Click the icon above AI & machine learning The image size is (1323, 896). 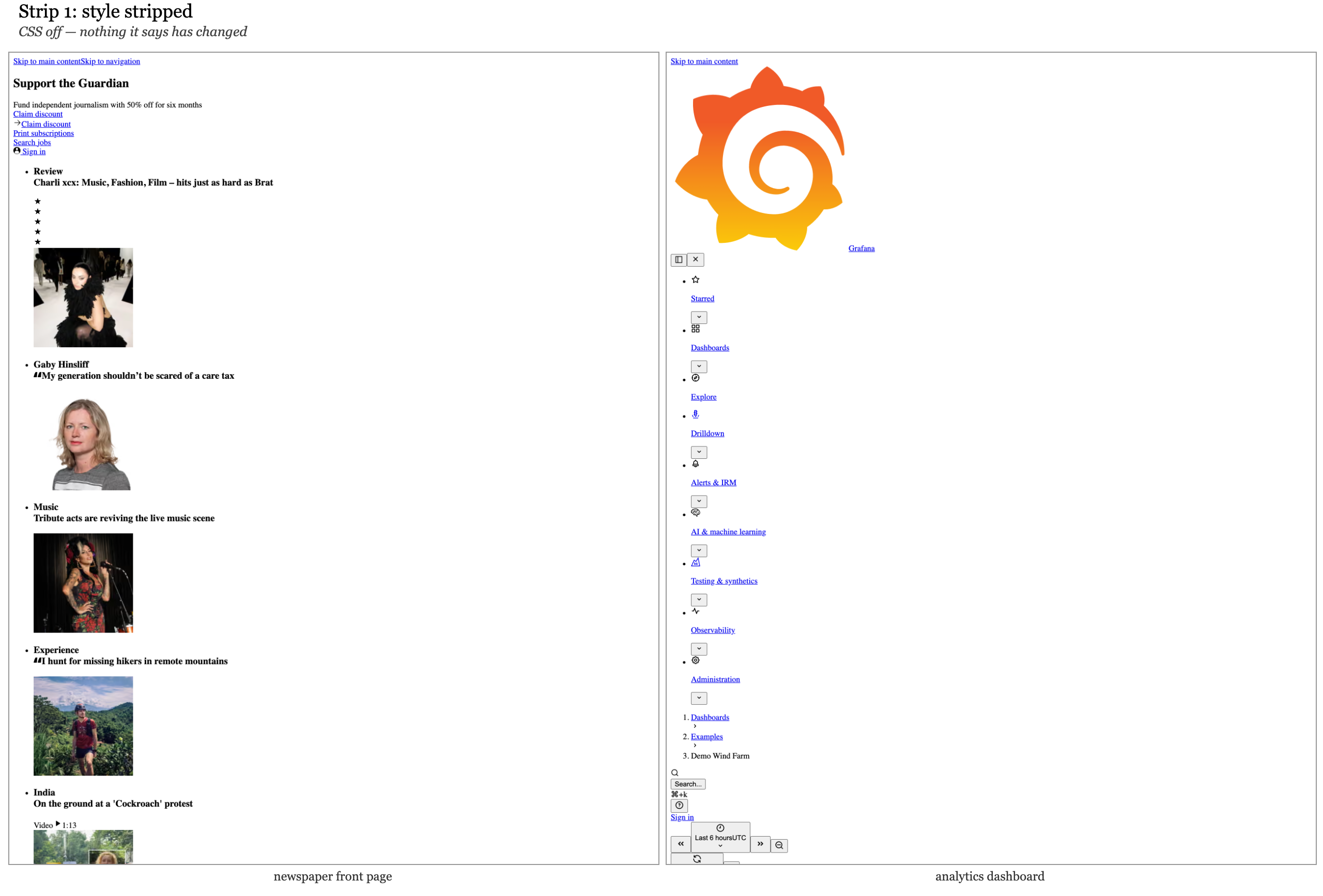click(696, 513)
